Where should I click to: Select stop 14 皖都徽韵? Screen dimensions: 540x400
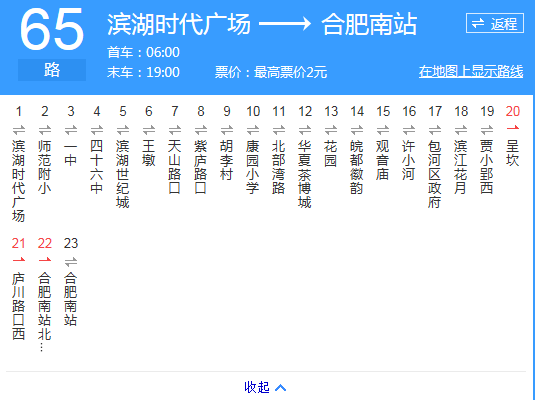(357, 167)
